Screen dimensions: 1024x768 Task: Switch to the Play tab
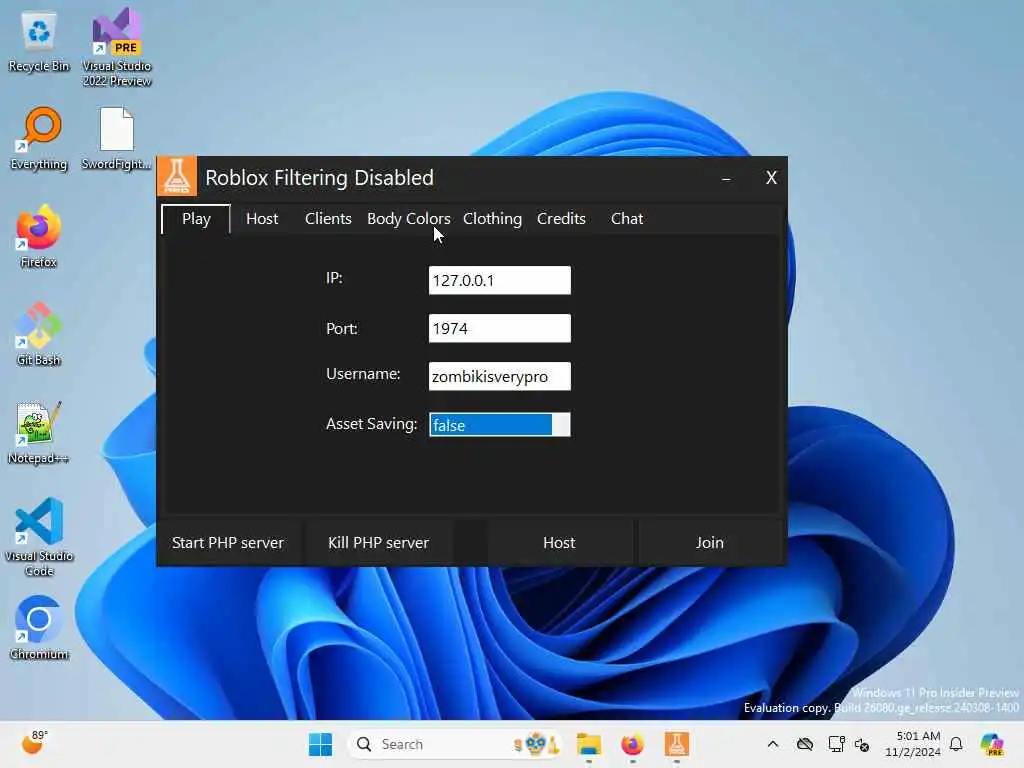click(196, 219)
